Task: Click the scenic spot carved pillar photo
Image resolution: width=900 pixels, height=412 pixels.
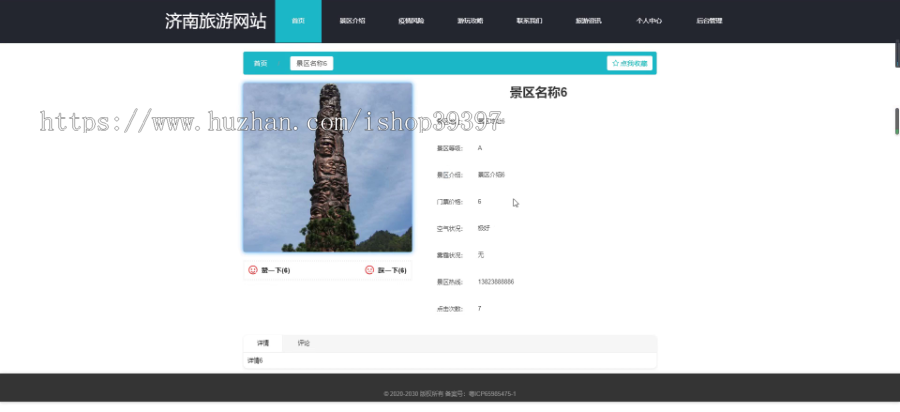Action: pos(328,168)
